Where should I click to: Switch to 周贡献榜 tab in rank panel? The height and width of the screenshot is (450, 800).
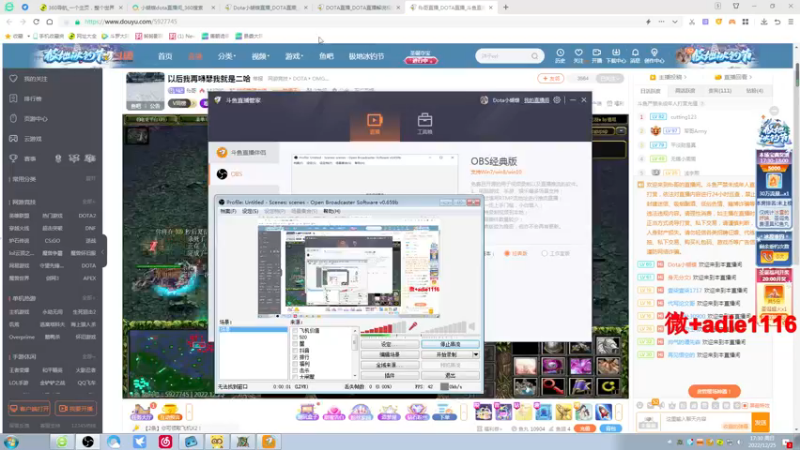point(685,91)
